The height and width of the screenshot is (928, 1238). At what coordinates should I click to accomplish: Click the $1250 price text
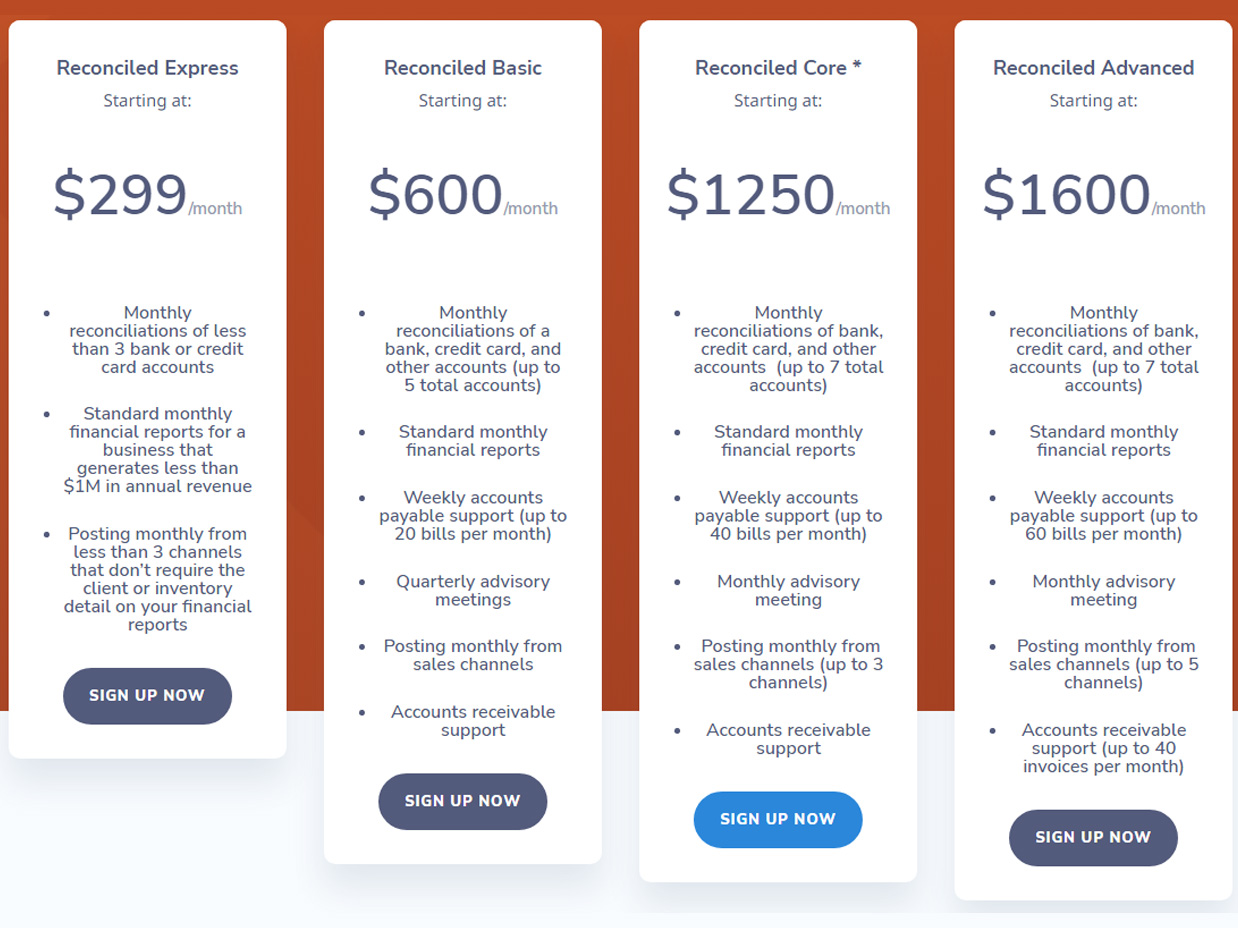click(751, 194)
